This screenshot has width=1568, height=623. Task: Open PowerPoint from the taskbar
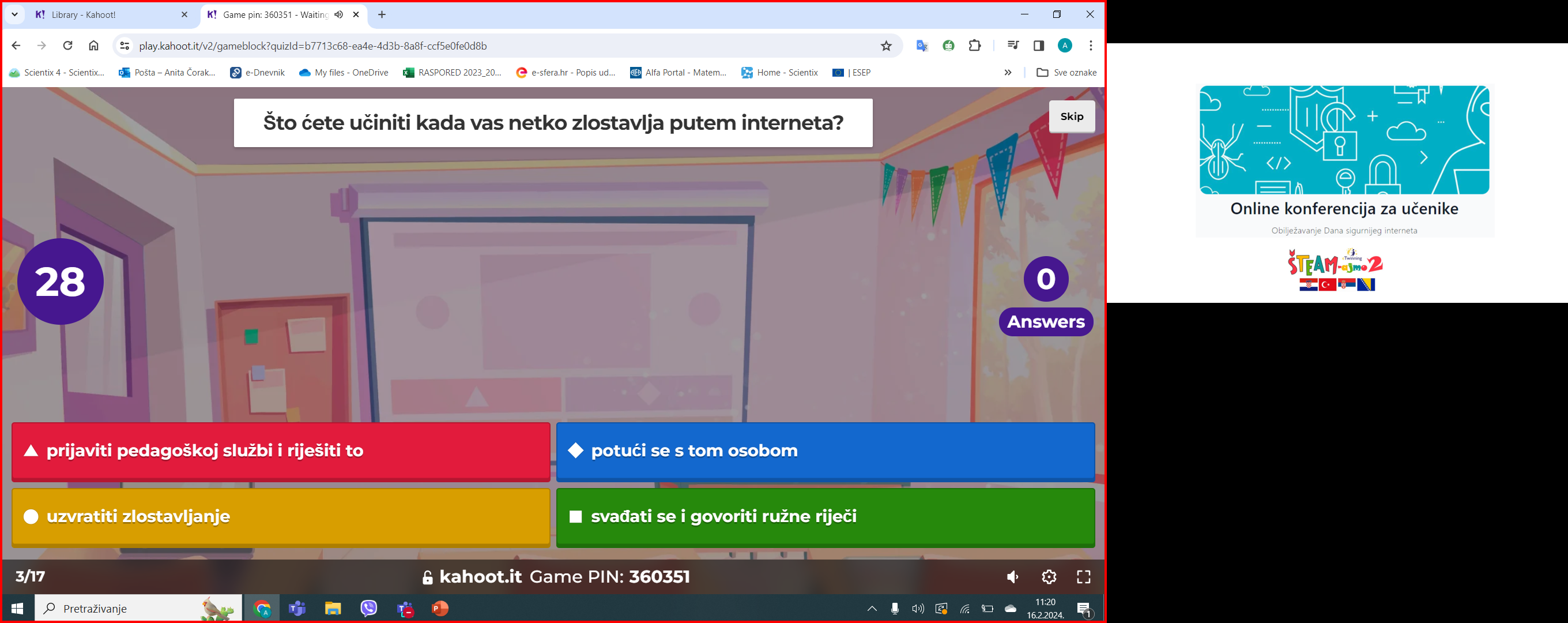pos(440,609)
